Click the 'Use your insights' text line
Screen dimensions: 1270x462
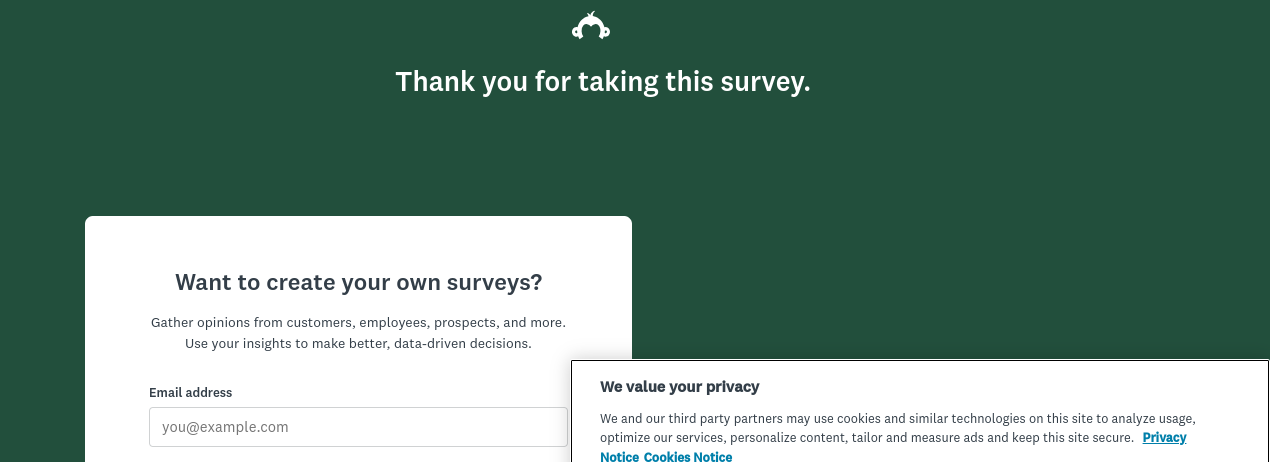(358, 344)
